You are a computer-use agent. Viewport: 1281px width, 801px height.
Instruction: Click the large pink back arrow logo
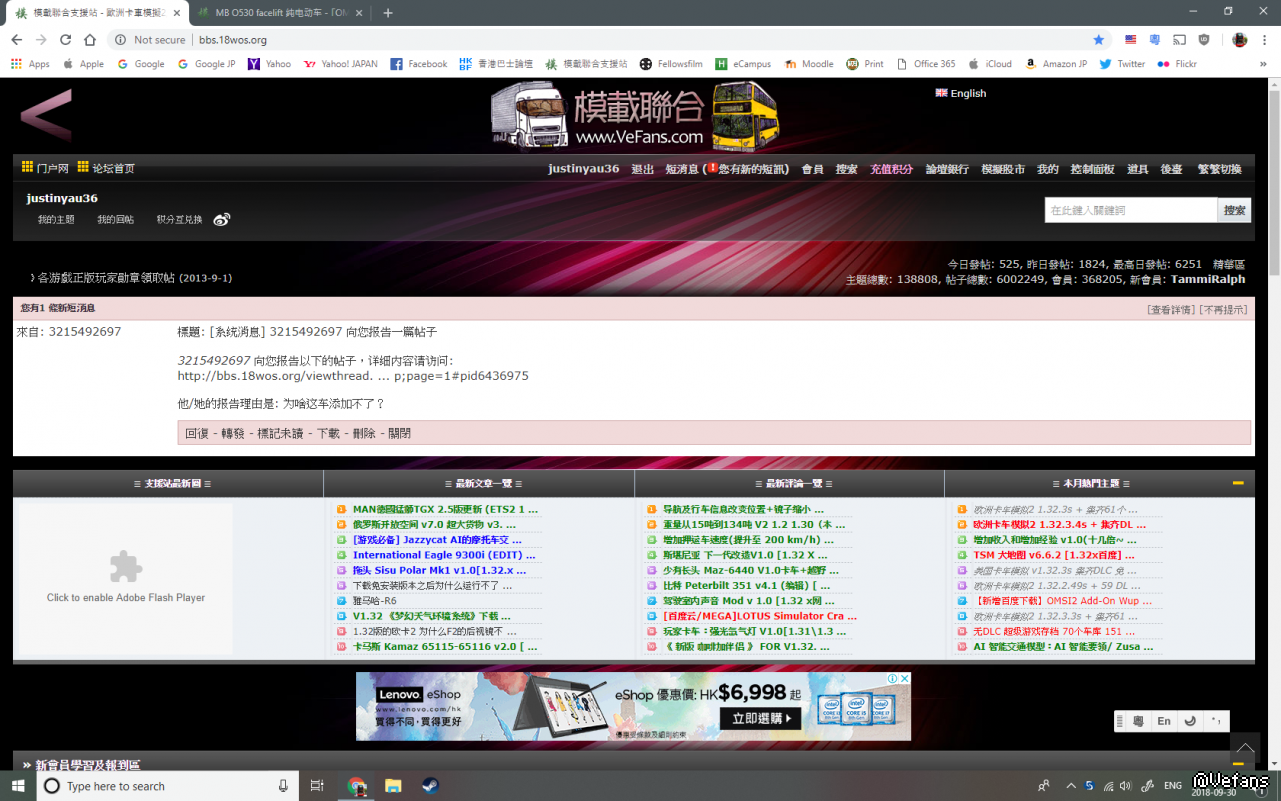[47, 115]
